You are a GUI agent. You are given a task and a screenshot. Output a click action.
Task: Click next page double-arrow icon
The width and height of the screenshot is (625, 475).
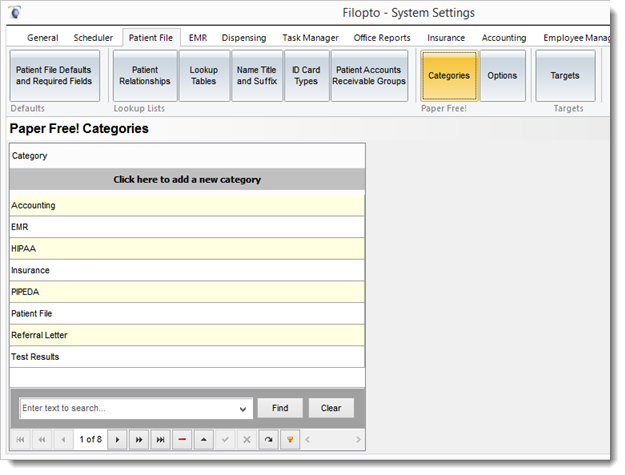[139, 440]
